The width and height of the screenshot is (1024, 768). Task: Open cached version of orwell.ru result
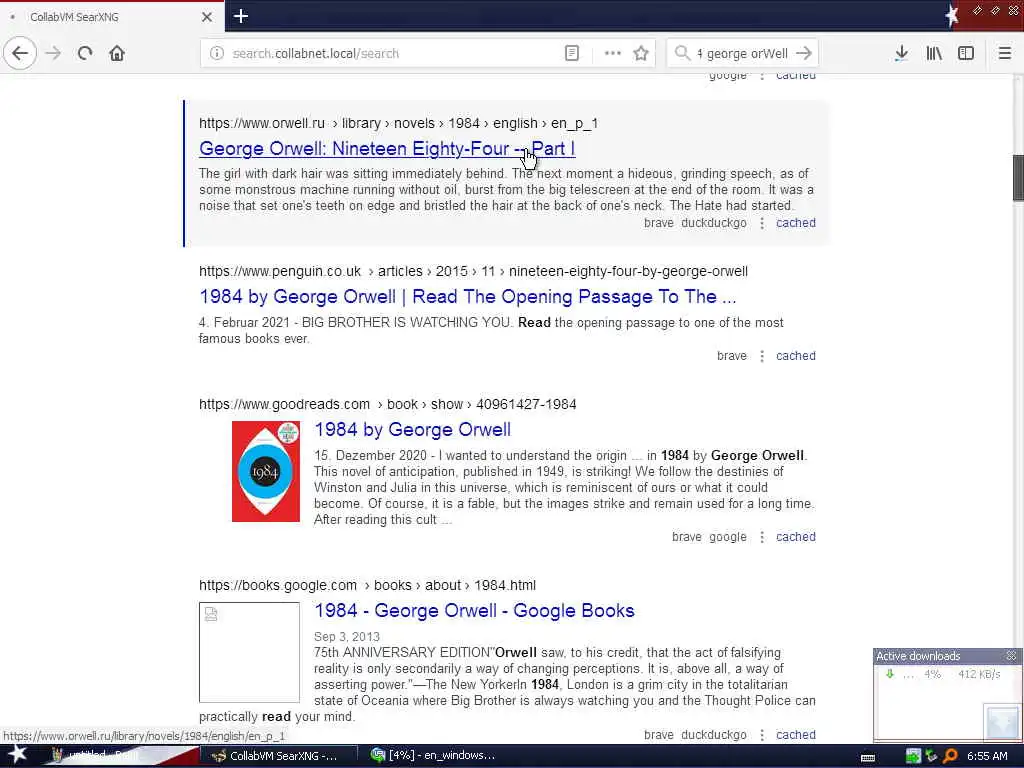pos(795,223)
